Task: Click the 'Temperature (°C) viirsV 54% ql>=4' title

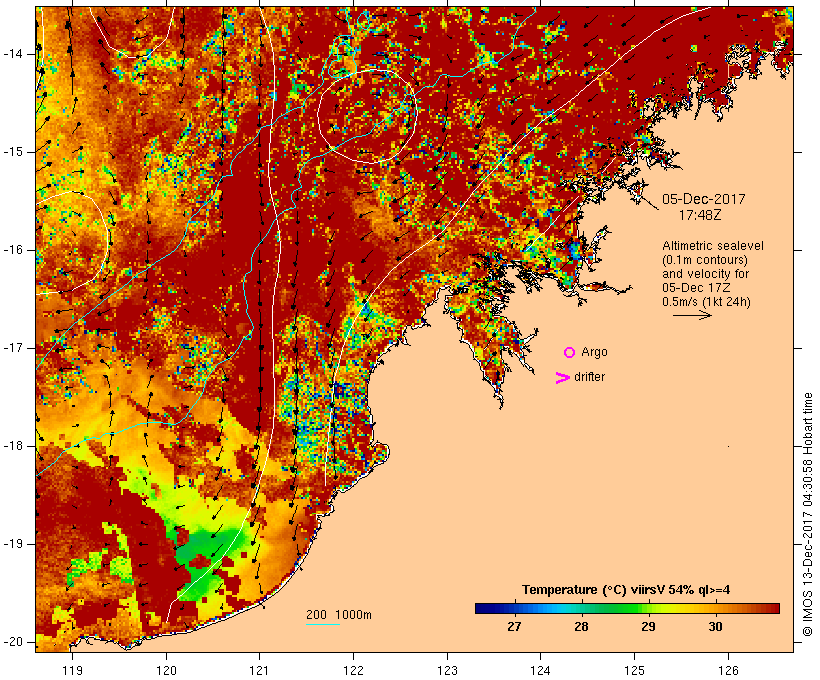Action: [626, 590]
